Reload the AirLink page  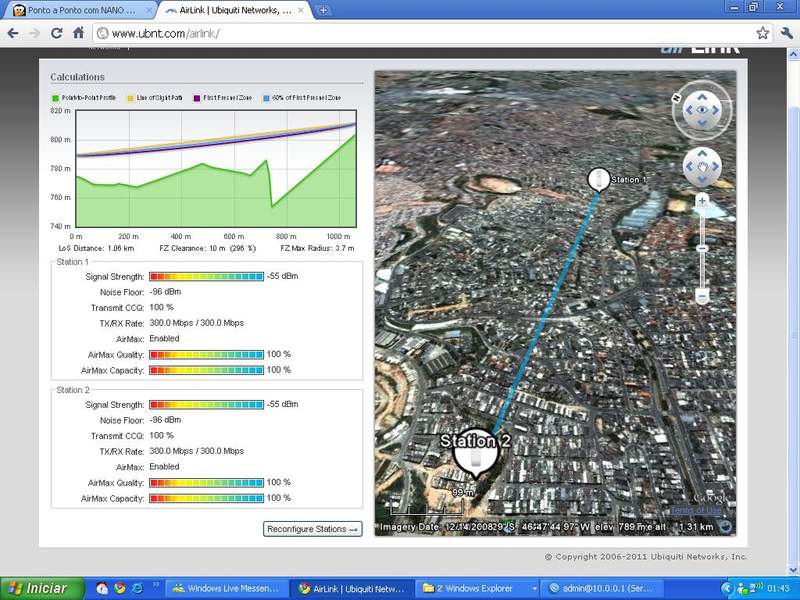[x=57, y=34]
